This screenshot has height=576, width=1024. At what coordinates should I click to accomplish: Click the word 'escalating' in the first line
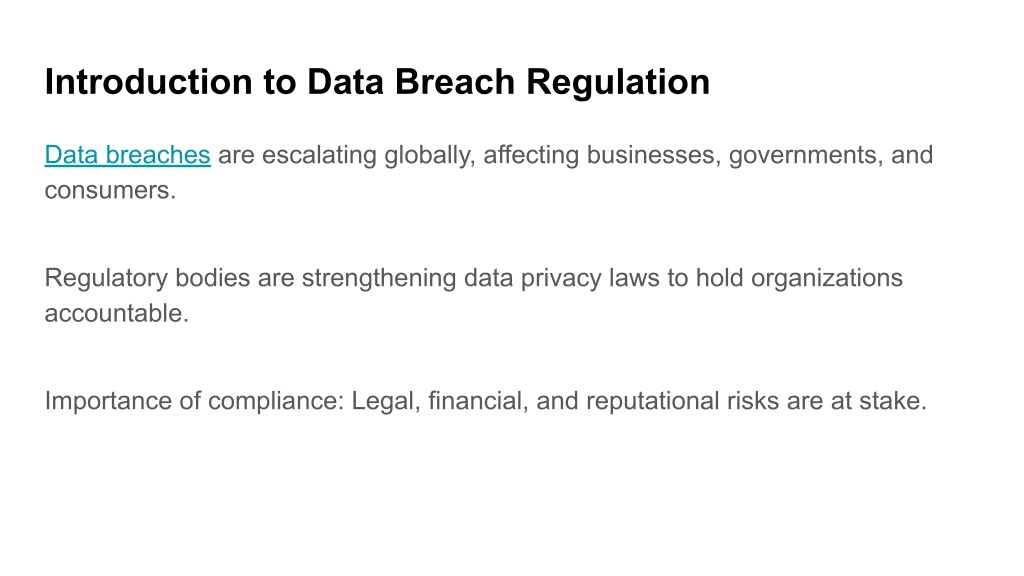pyautogui.click(x=319, y=155)
